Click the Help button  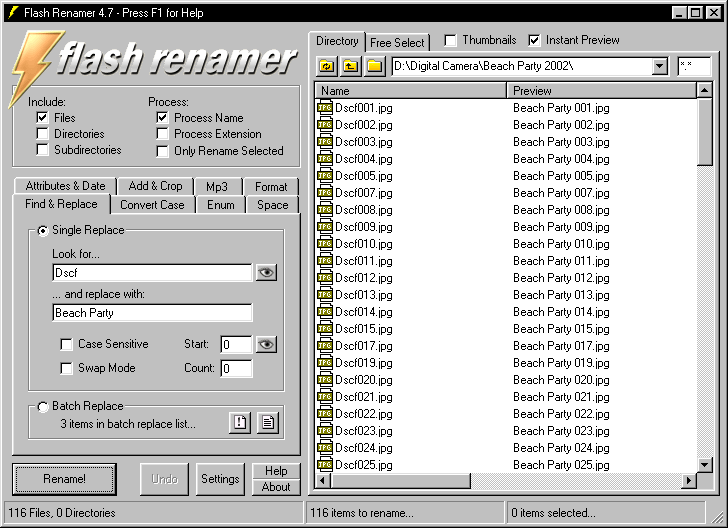pos(276,471)
